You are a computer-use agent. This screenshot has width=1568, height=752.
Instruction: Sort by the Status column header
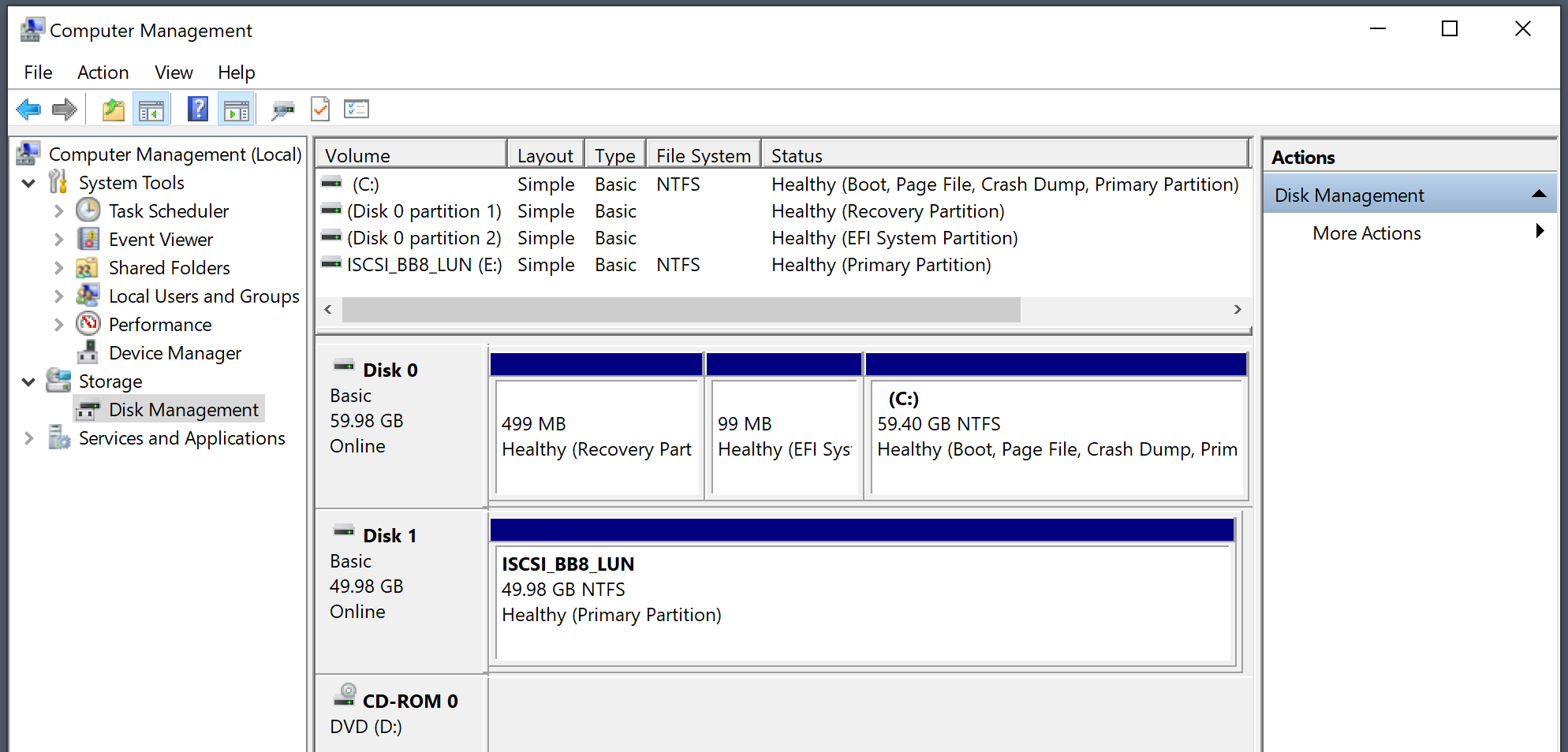click(x=1006, y=154)
